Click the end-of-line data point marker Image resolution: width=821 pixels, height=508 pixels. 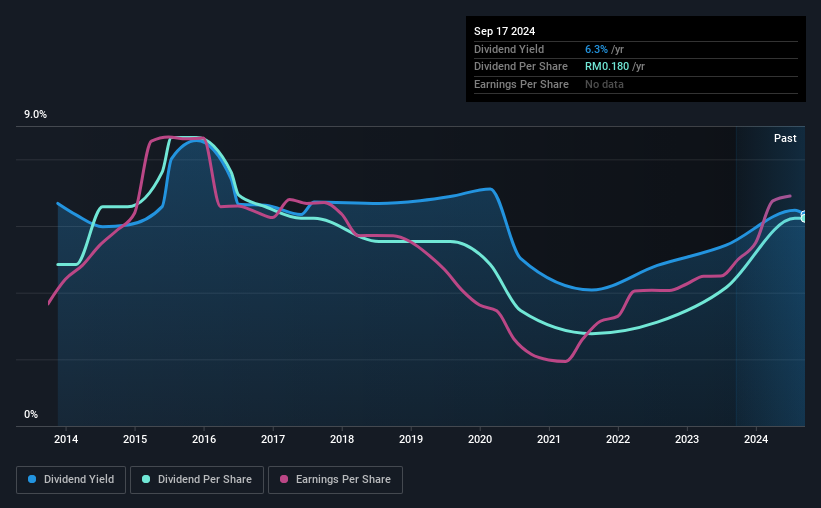pos(803,216)
